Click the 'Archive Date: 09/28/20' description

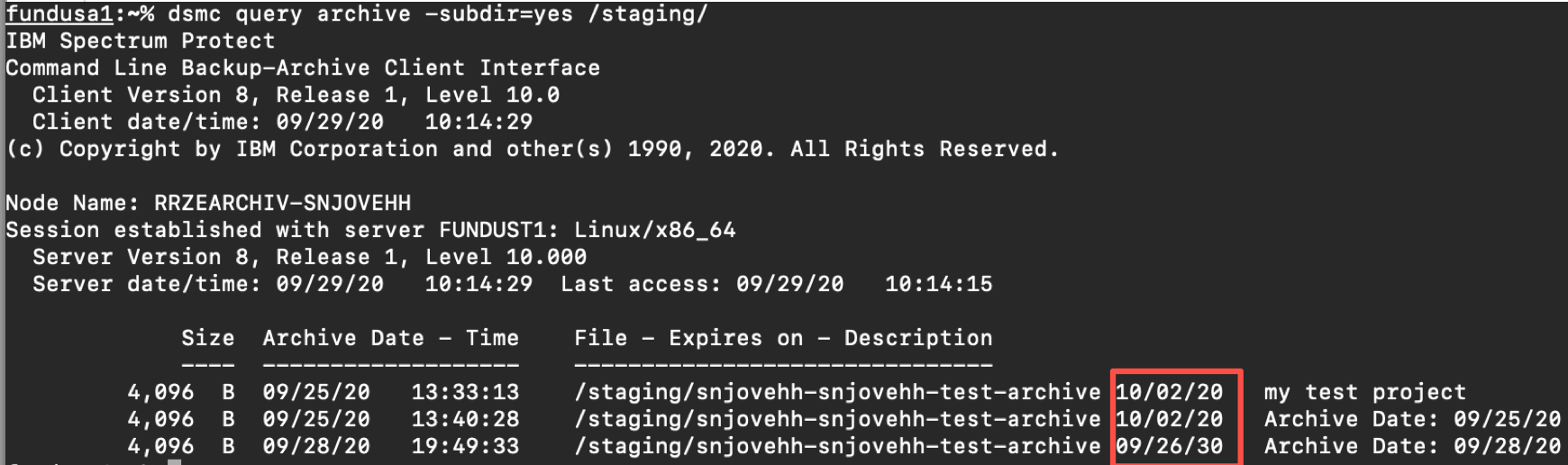(1412, 446)
